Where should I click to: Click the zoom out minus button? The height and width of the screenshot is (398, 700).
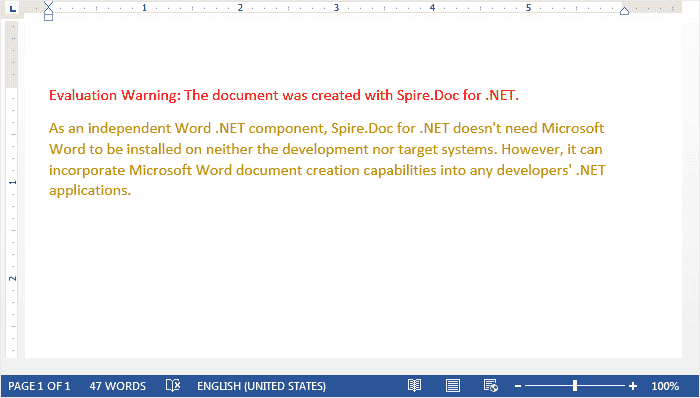518,386
